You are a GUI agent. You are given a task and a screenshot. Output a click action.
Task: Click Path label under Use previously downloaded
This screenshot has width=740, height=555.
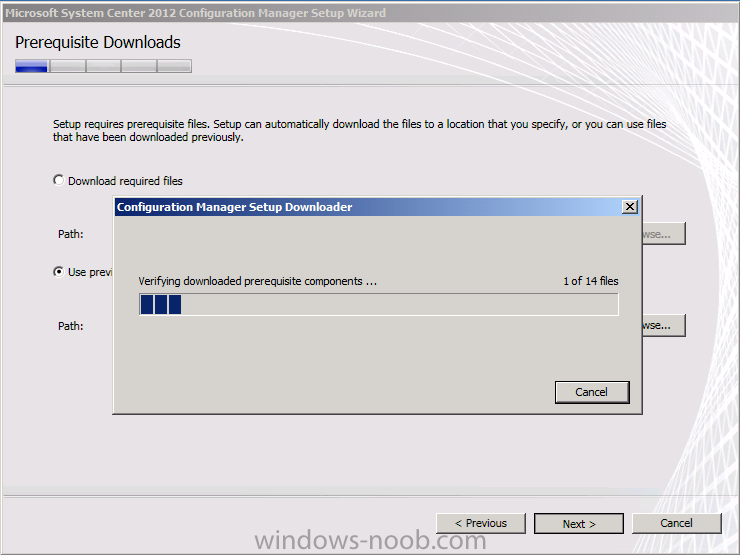(70, 326)
